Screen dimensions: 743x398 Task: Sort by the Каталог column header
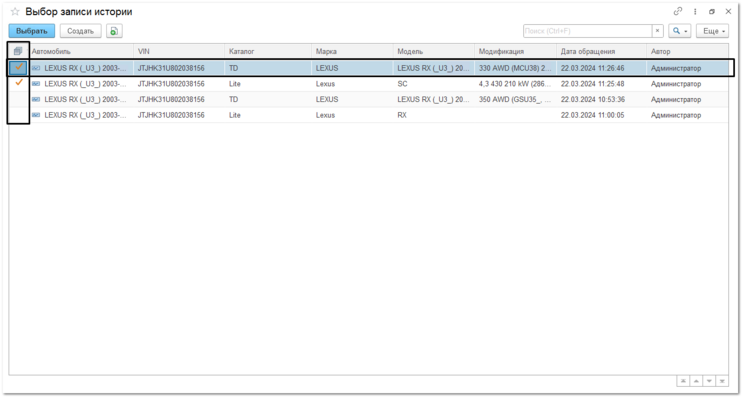click(268, 51)
